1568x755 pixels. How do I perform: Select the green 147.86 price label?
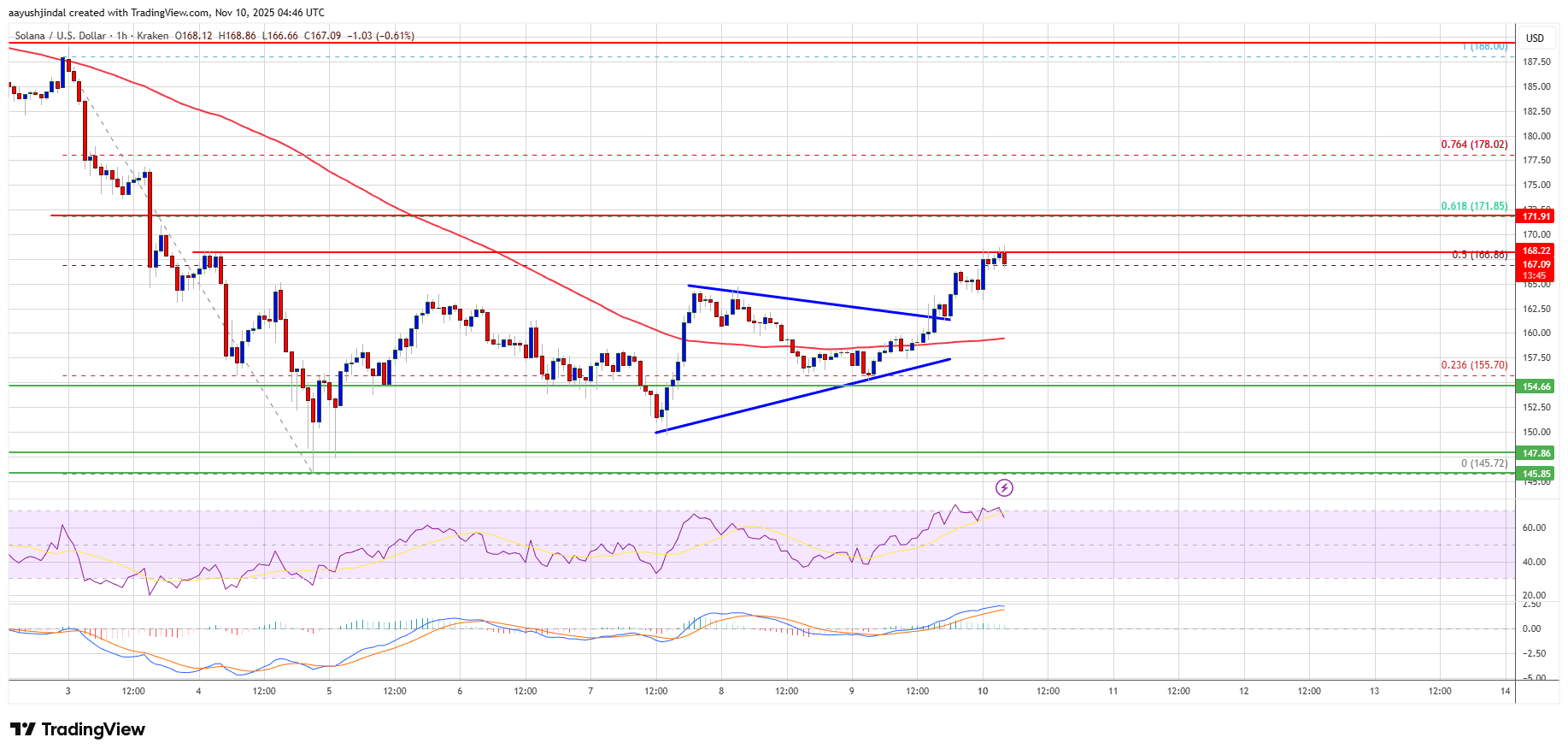point(1536,453)
